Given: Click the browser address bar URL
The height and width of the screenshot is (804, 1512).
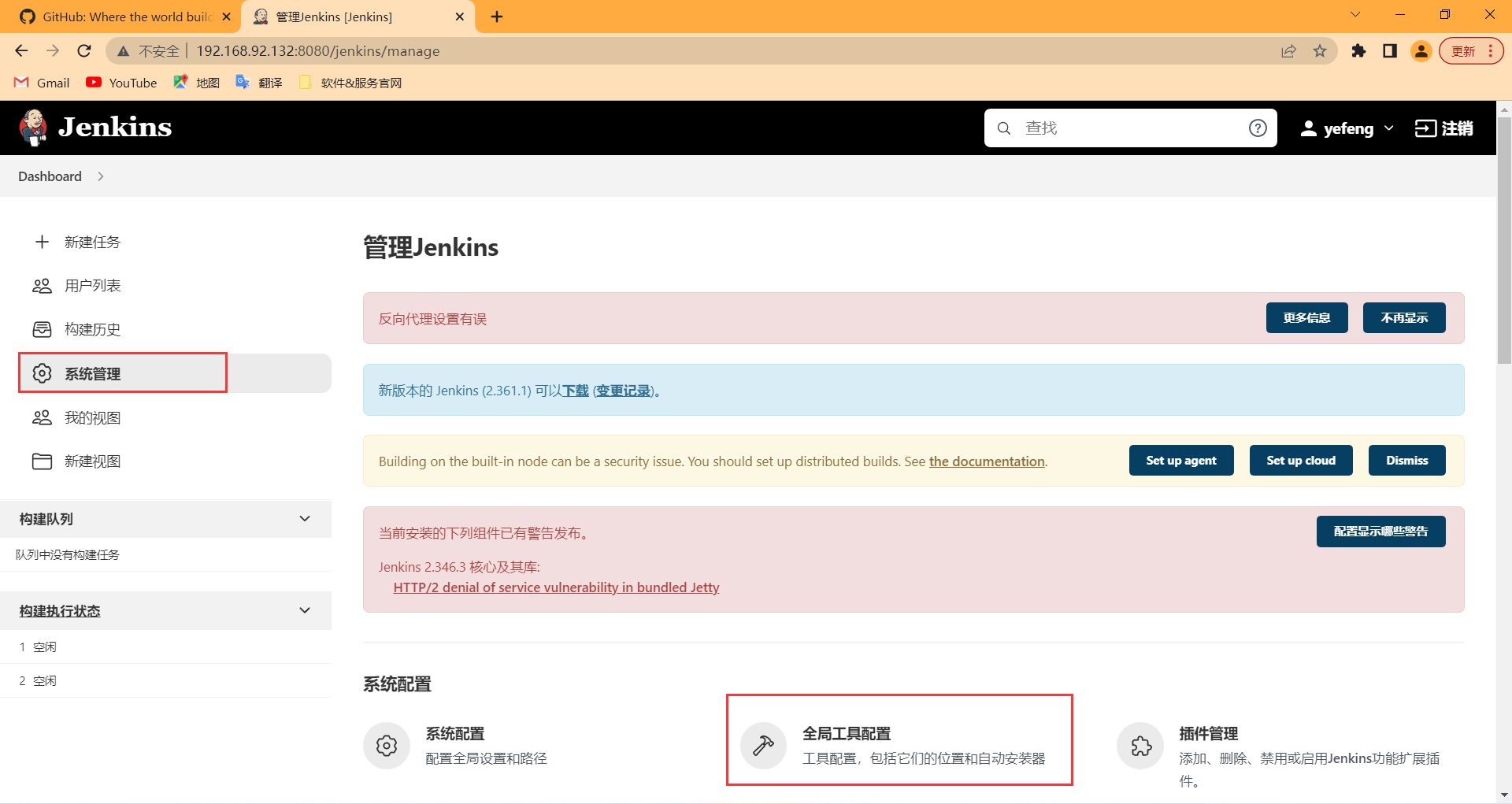Looking at the screenshot, I should point(318,51).
